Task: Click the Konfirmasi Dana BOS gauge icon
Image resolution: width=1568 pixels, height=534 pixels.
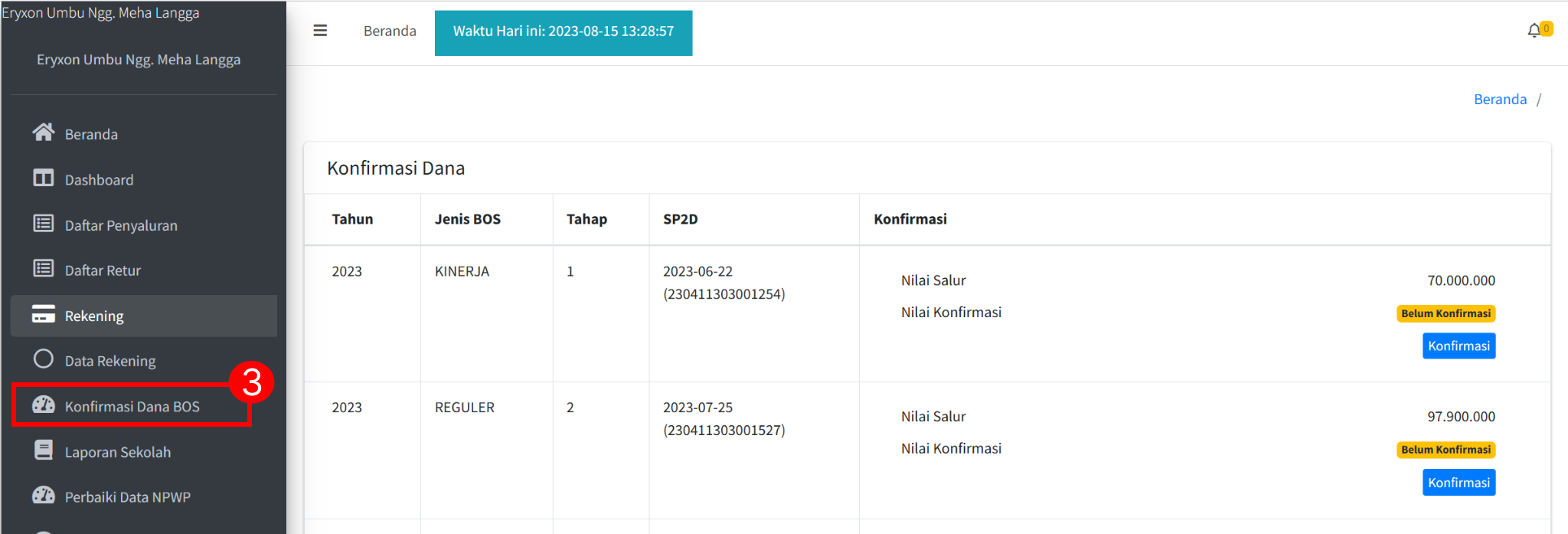Action: (44, 405)
